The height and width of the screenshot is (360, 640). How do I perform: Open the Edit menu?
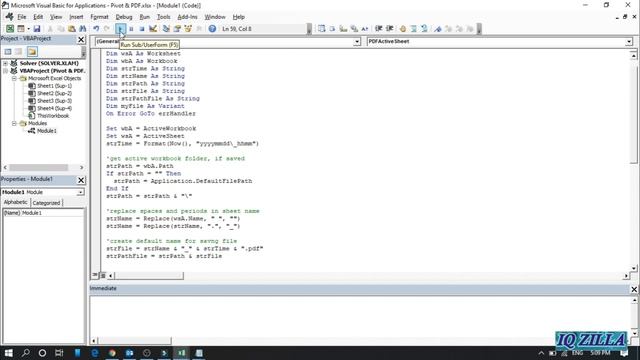[38, 17]
